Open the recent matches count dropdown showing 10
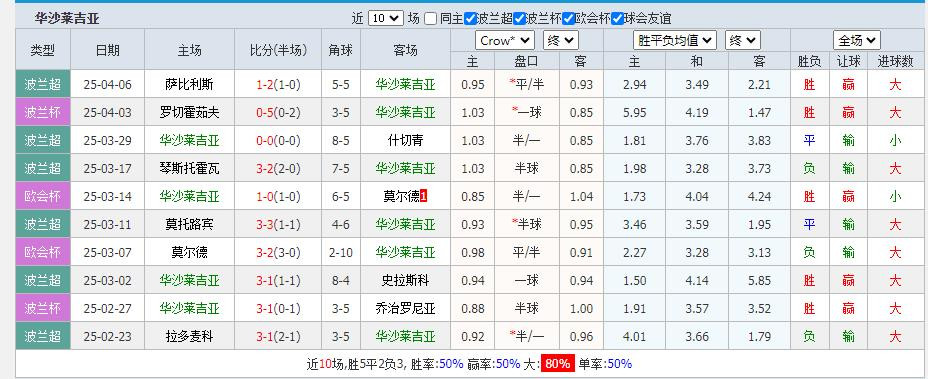Viewport: 928px width, 379px height. click(385, 18)
